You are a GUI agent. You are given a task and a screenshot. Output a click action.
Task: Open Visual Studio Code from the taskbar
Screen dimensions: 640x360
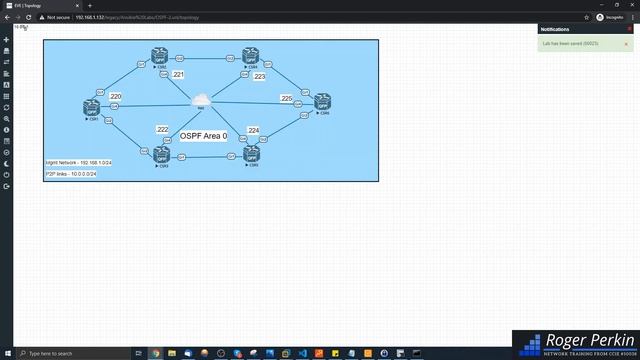click(x=302, y=353)
